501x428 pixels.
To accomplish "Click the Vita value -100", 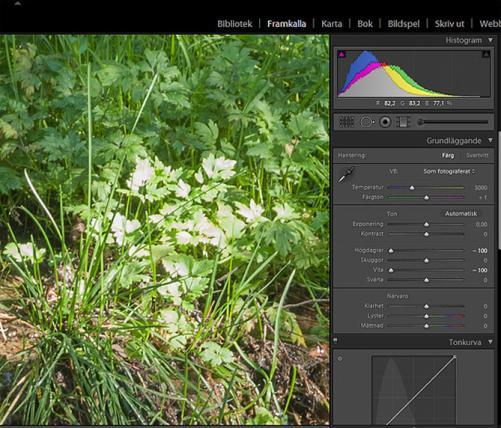I will (x=480, y=270).
